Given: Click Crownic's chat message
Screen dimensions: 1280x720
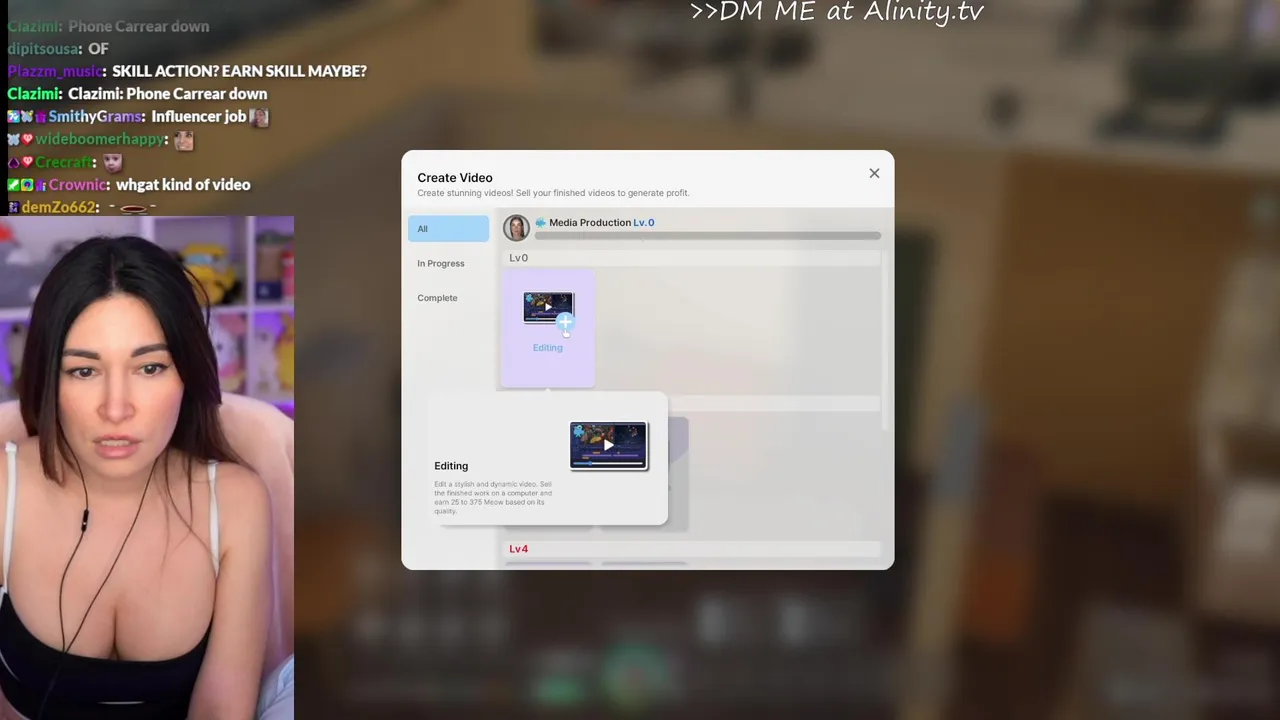Looking at the screenshot, I should pos(183,185).
